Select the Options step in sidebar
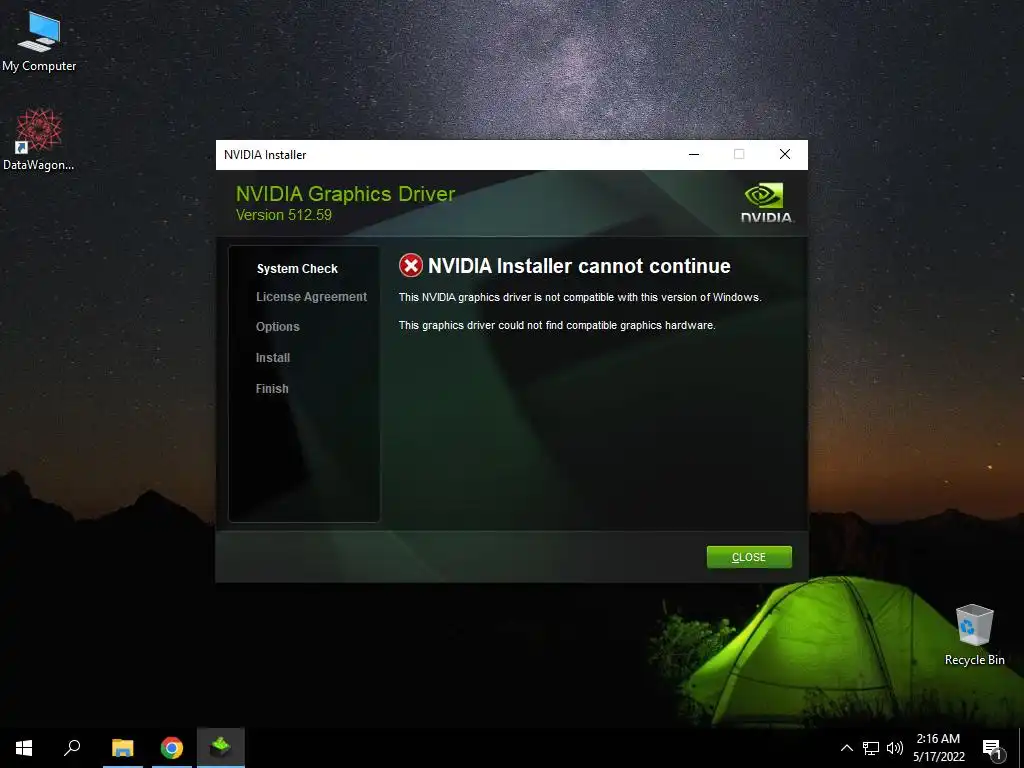1024x768 pixels. [x=278, y=327]
